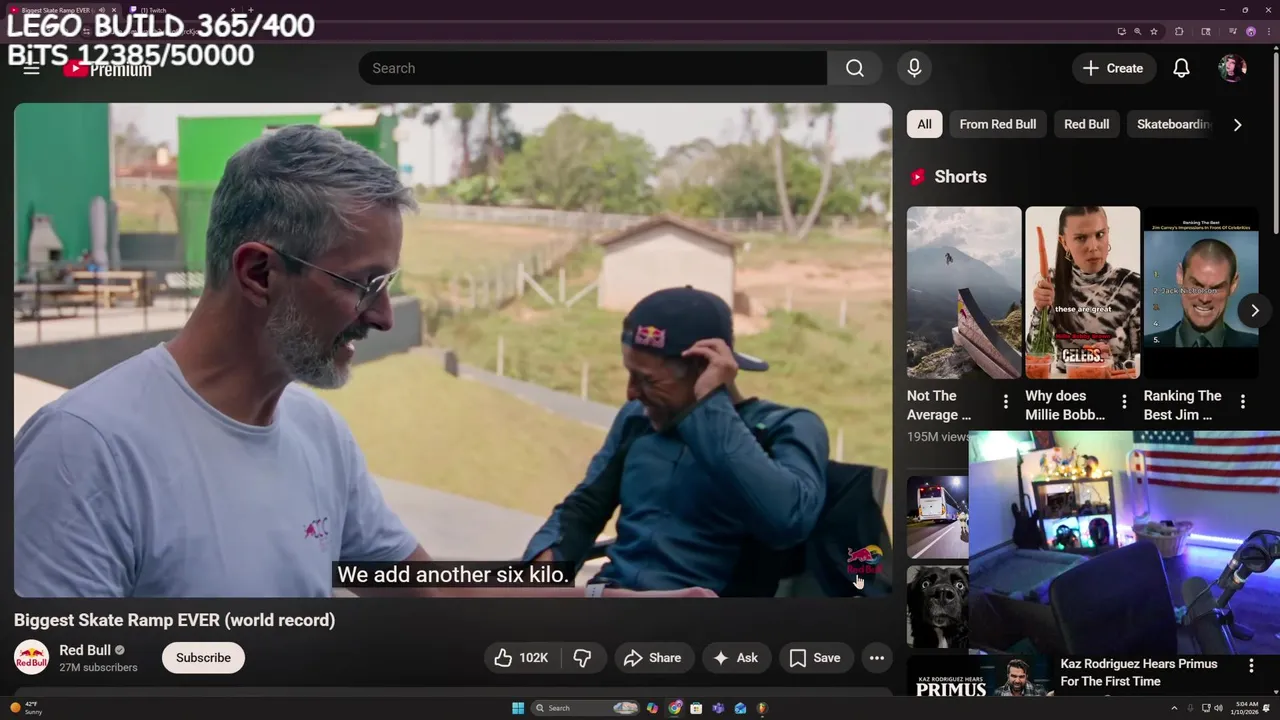Image resolution: width=1280 pixels, height=720 pixels.
Task: Click the '27M subscribers' text
Action: point(98,667)
